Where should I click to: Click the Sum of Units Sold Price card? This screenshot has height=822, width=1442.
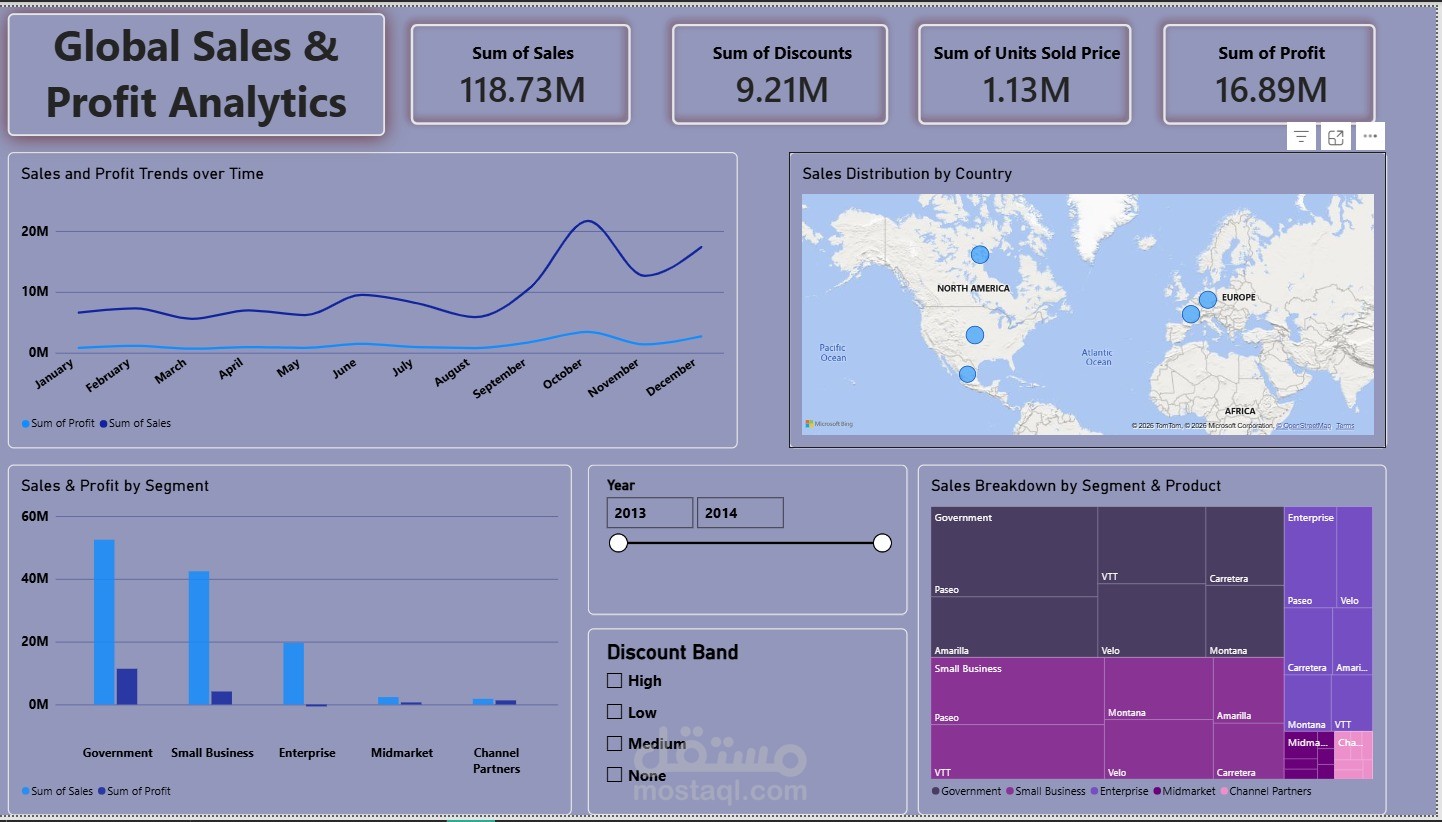pos(1025,75)
